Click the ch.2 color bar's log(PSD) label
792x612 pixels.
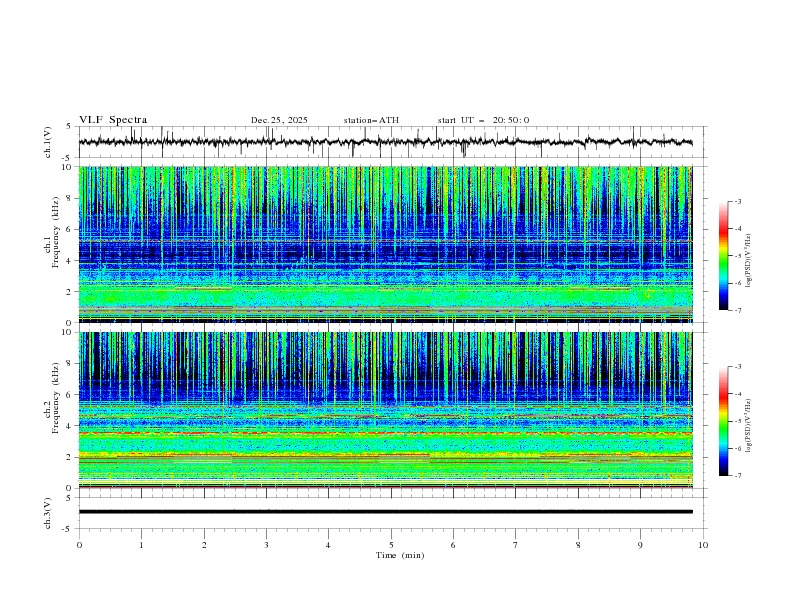[x=748, y=426]
